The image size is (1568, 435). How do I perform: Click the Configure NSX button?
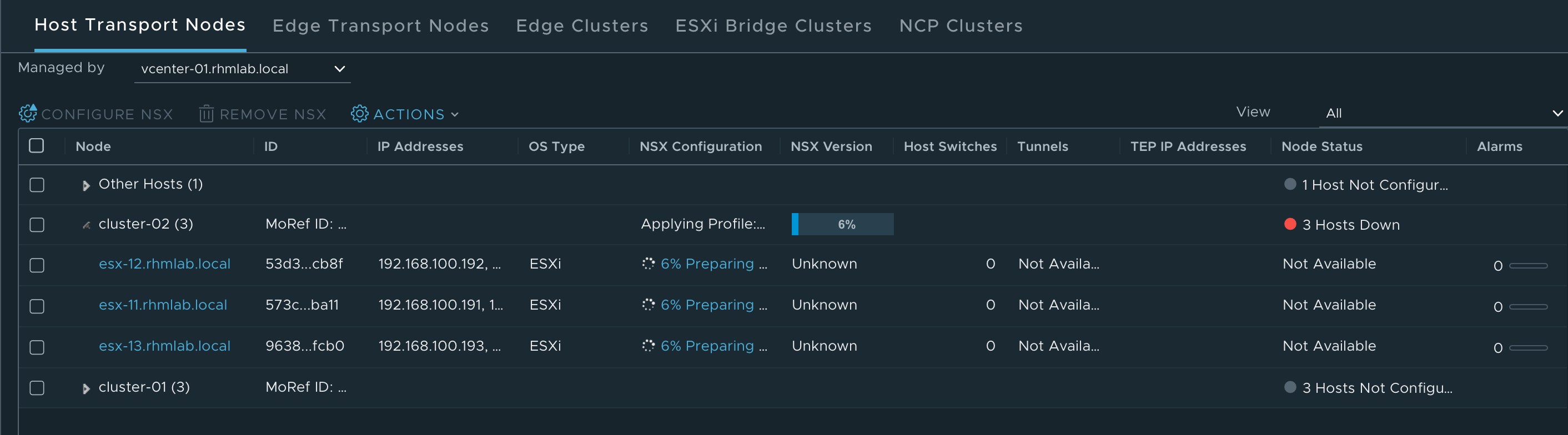tap(96, 114)
